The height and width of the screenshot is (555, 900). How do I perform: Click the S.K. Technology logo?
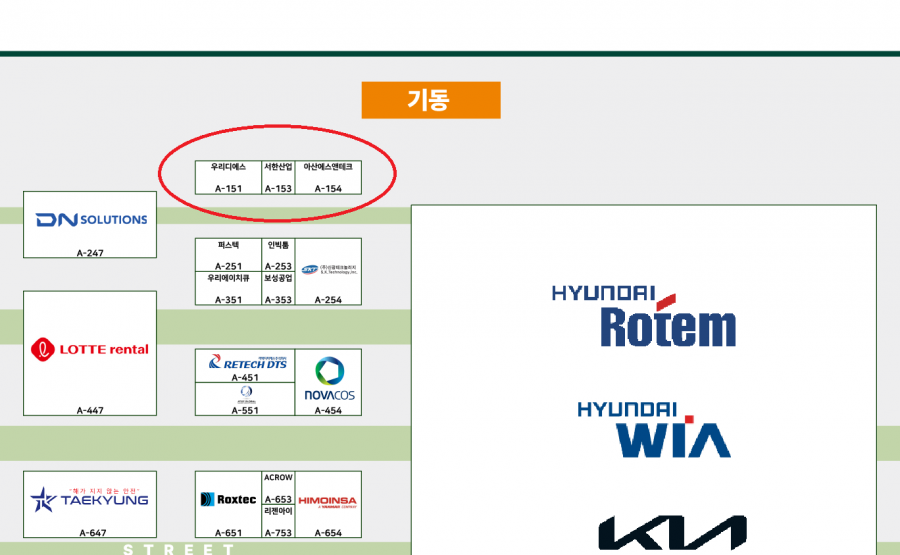[x=328, y=269]
